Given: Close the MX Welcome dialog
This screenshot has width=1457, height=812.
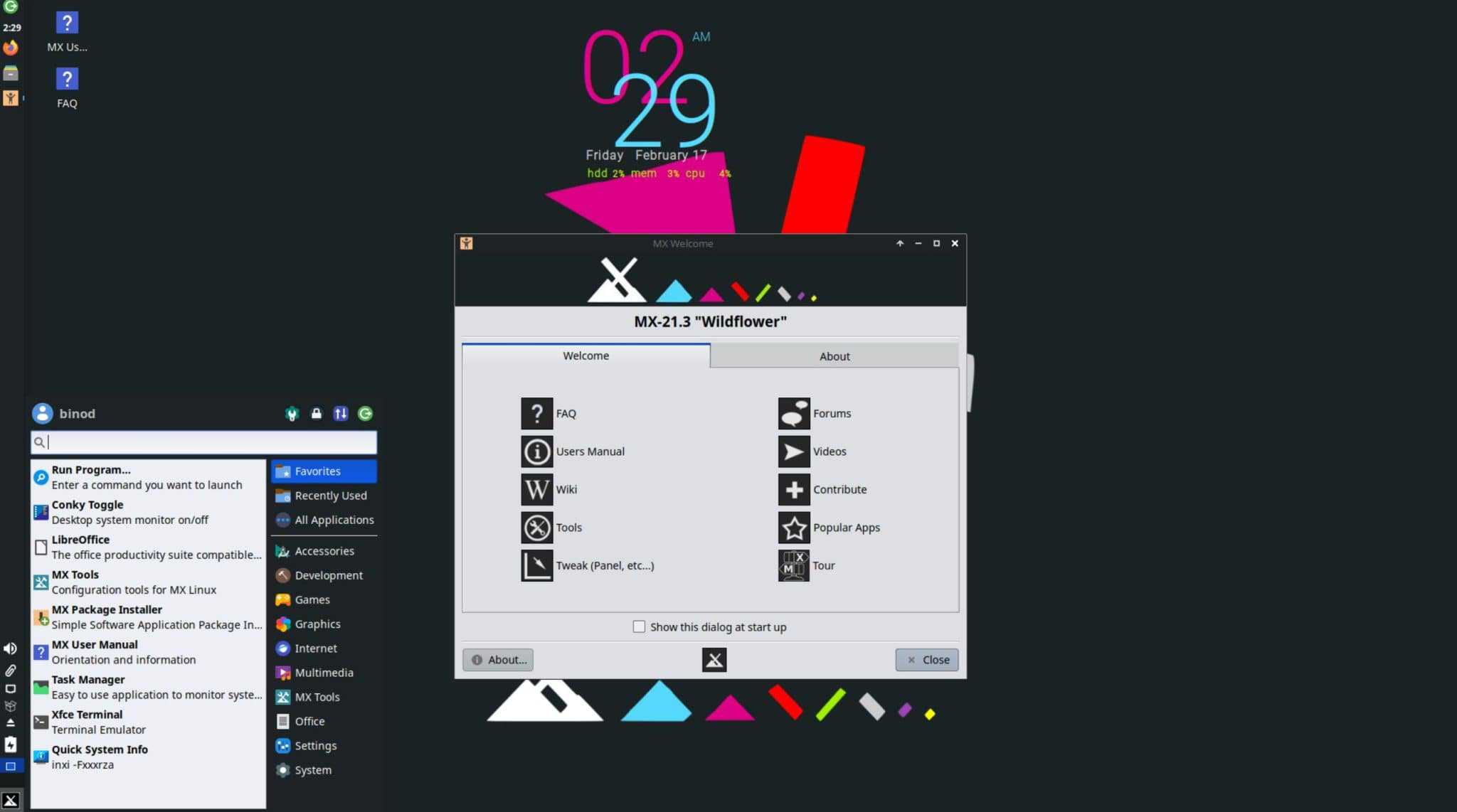Looking at the screenshot, I should (x=926, y=659).
